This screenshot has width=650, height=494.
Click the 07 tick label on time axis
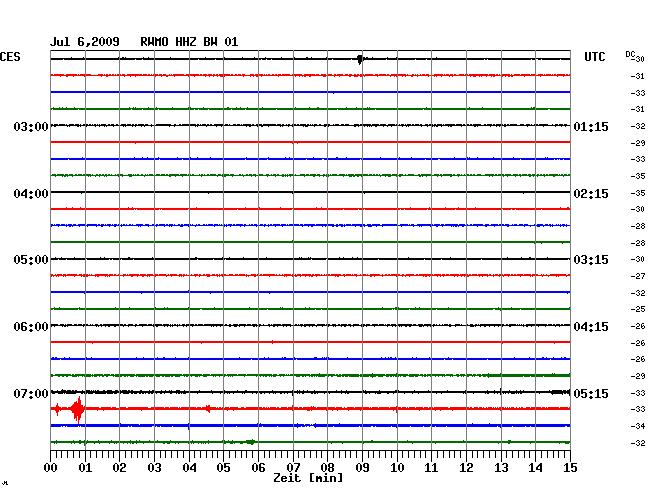point(293,468)
